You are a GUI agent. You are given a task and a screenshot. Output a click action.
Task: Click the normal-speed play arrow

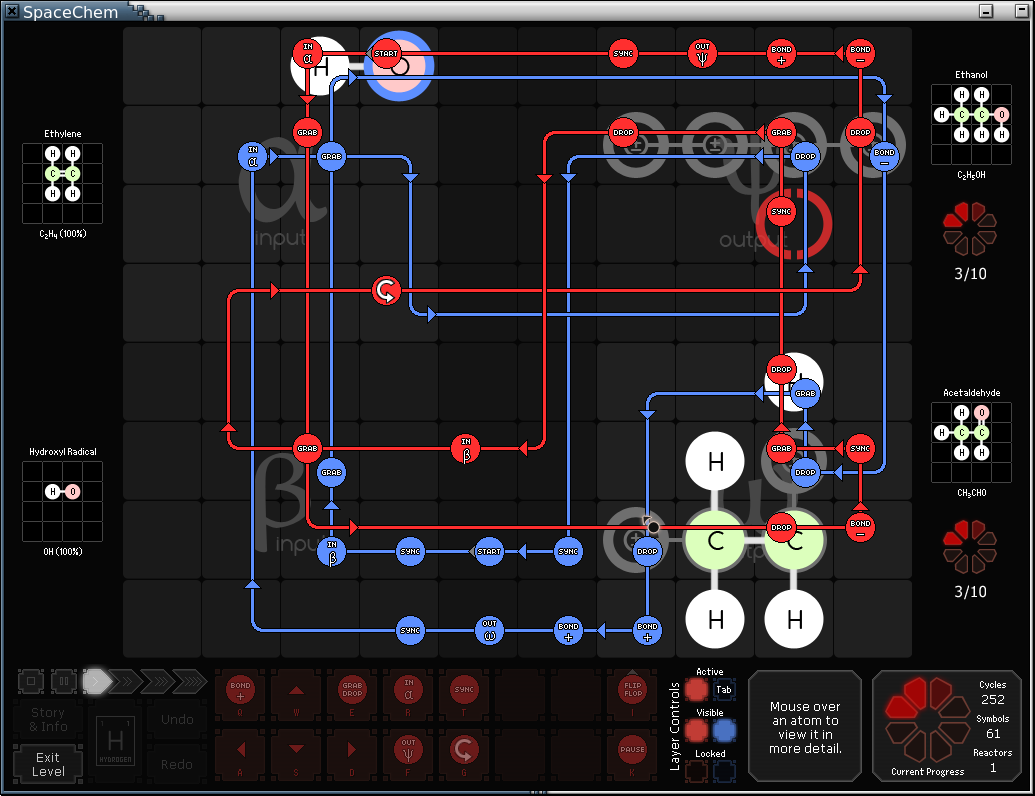point(96,681)
